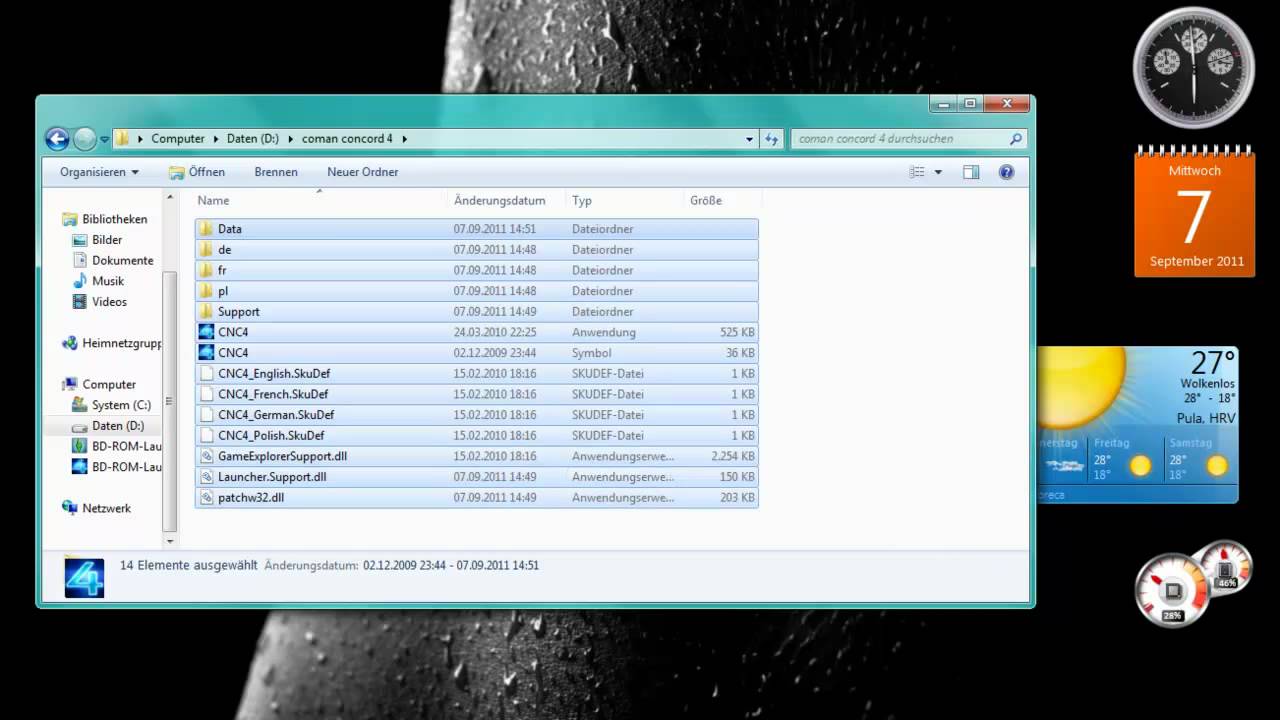Screen dimensions: 1280x720
Task: Open the Organisieren menu
Action: point(99,172)
